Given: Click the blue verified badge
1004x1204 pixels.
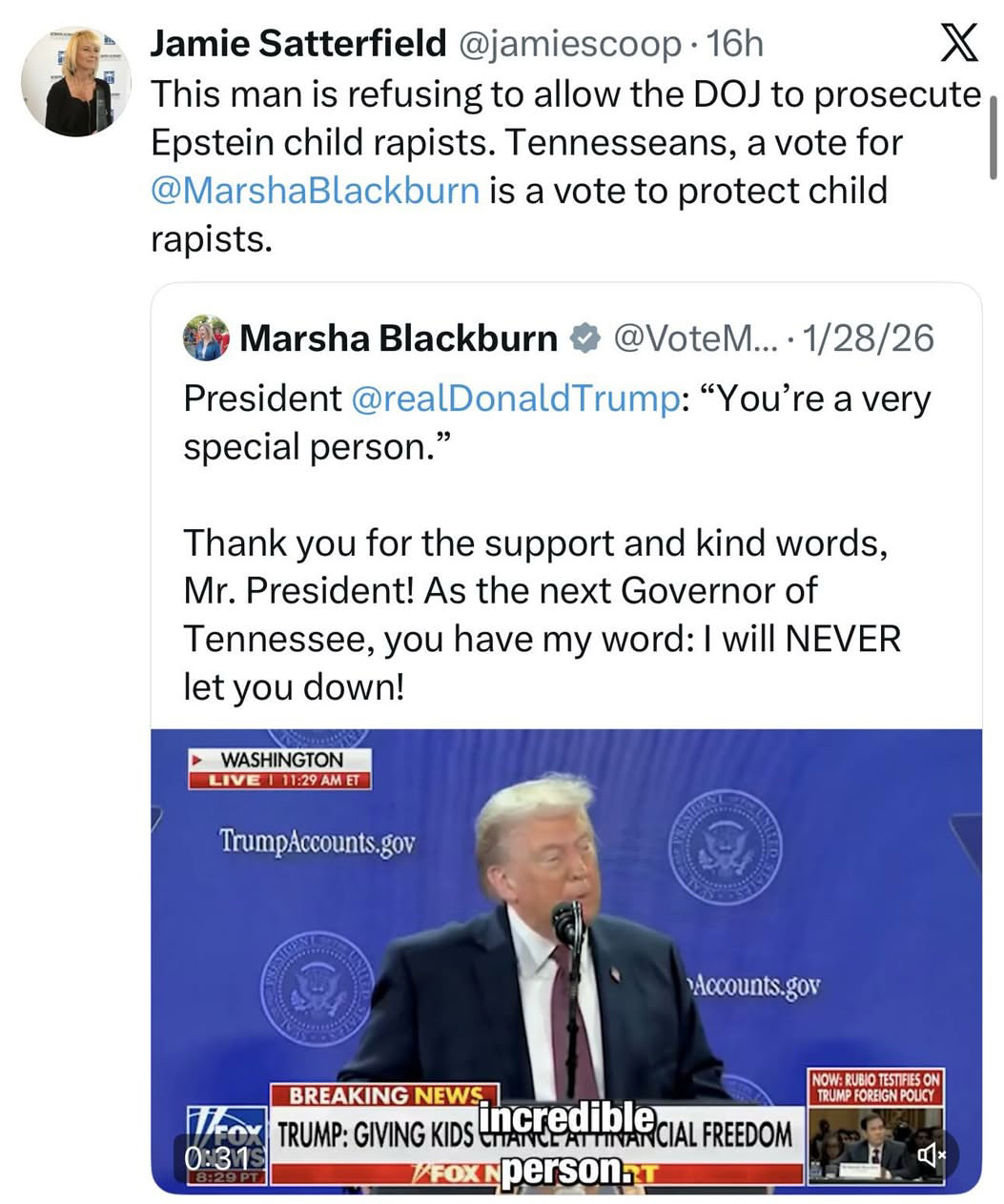Looking at the screenshot, I should pos(584,338).
